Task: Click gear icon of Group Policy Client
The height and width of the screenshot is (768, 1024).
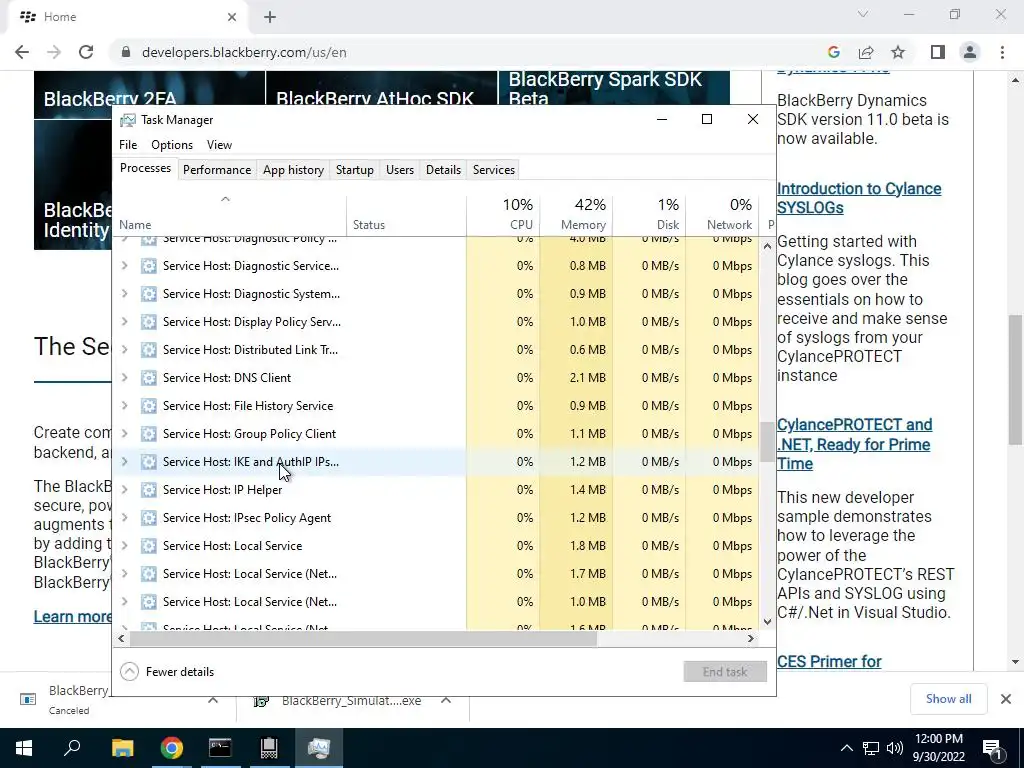Action: click(x=149, y=434)
